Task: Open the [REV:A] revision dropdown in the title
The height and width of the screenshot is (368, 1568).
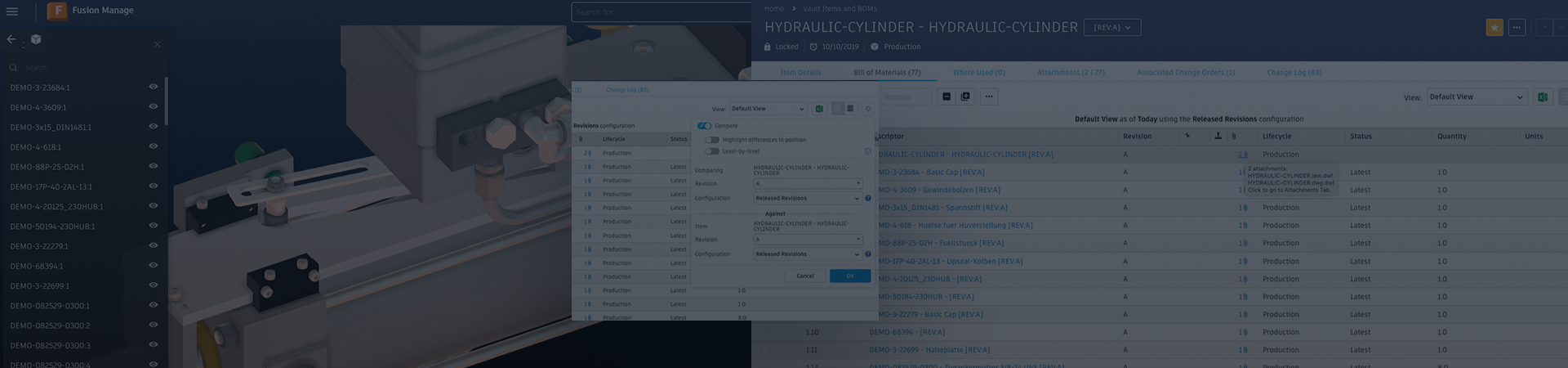Action: tap(1111, 28)
